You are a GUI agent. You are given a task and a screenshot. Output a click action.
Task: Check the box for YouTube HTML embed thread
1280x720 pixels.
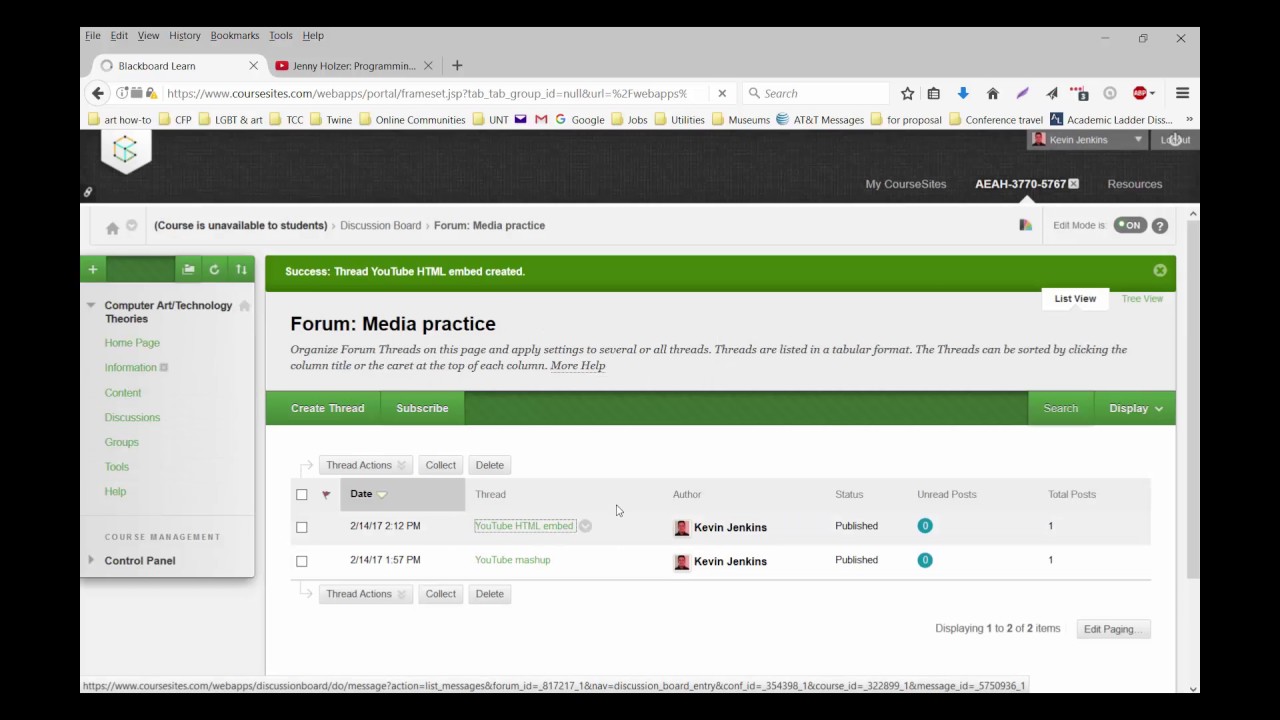coord(302,527)
